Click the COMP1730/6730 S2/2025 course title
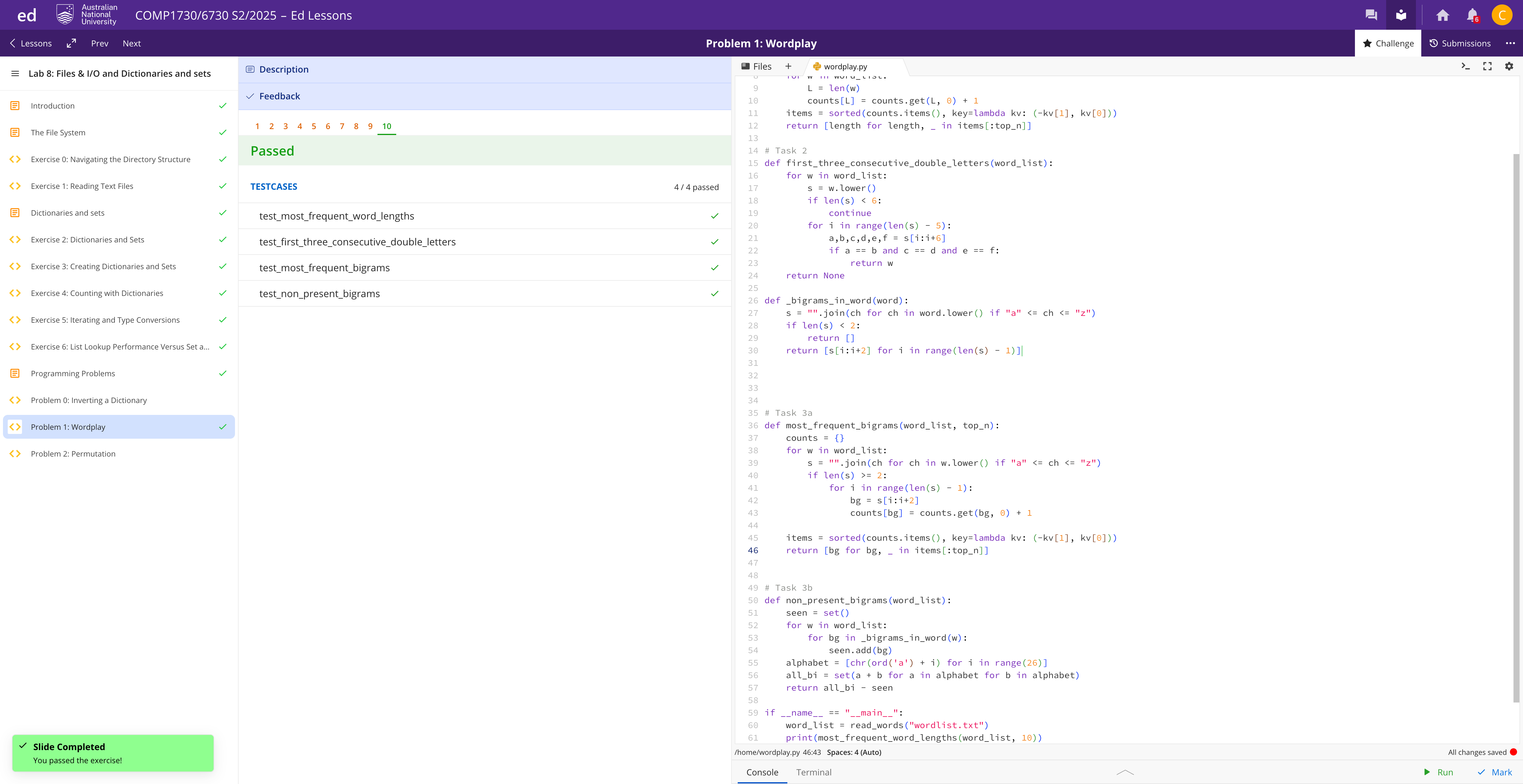This screenshot has height=784, width=1523. (243, 15)
